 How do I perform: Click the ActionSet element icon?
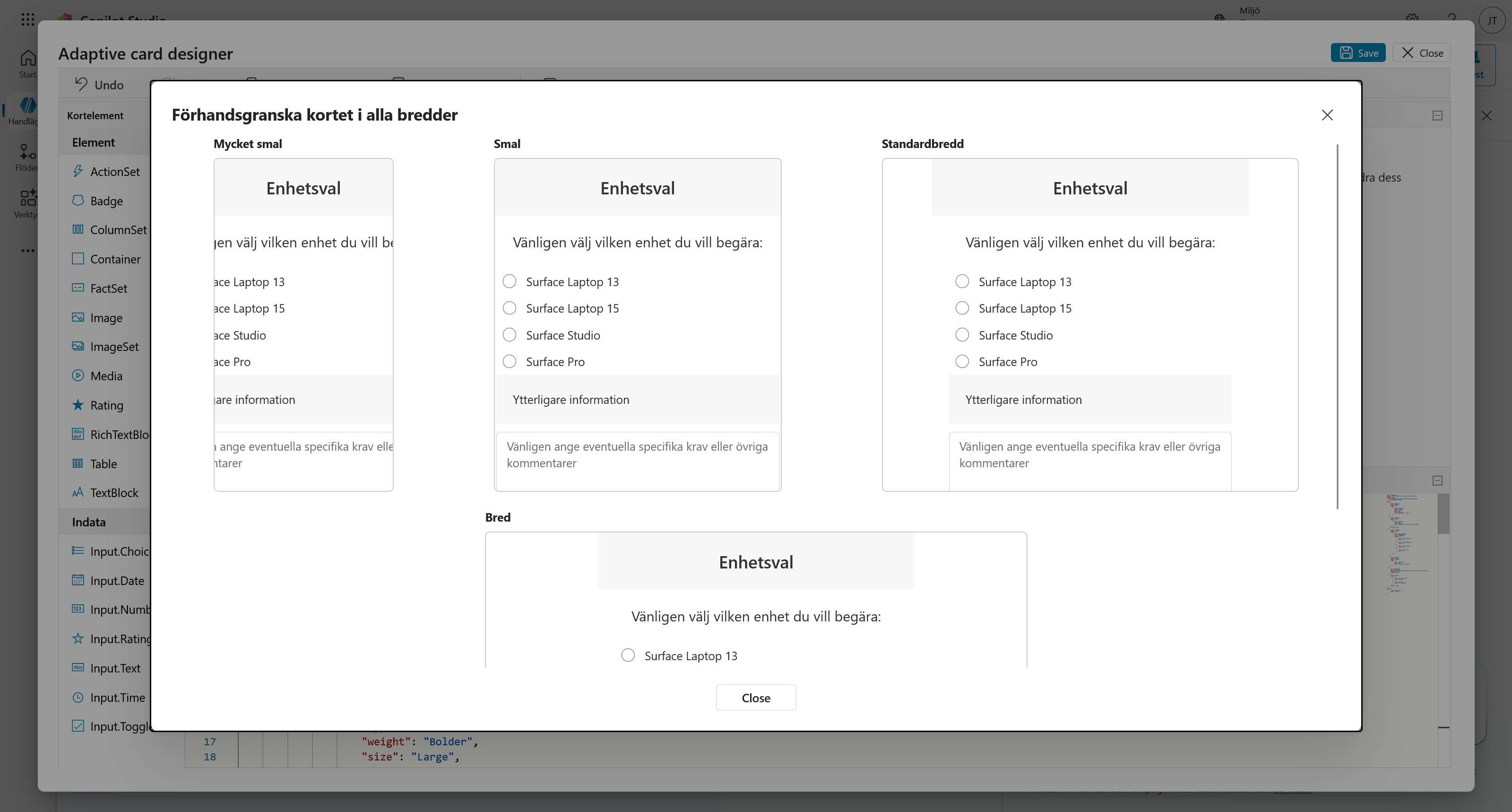pos(78,171)
